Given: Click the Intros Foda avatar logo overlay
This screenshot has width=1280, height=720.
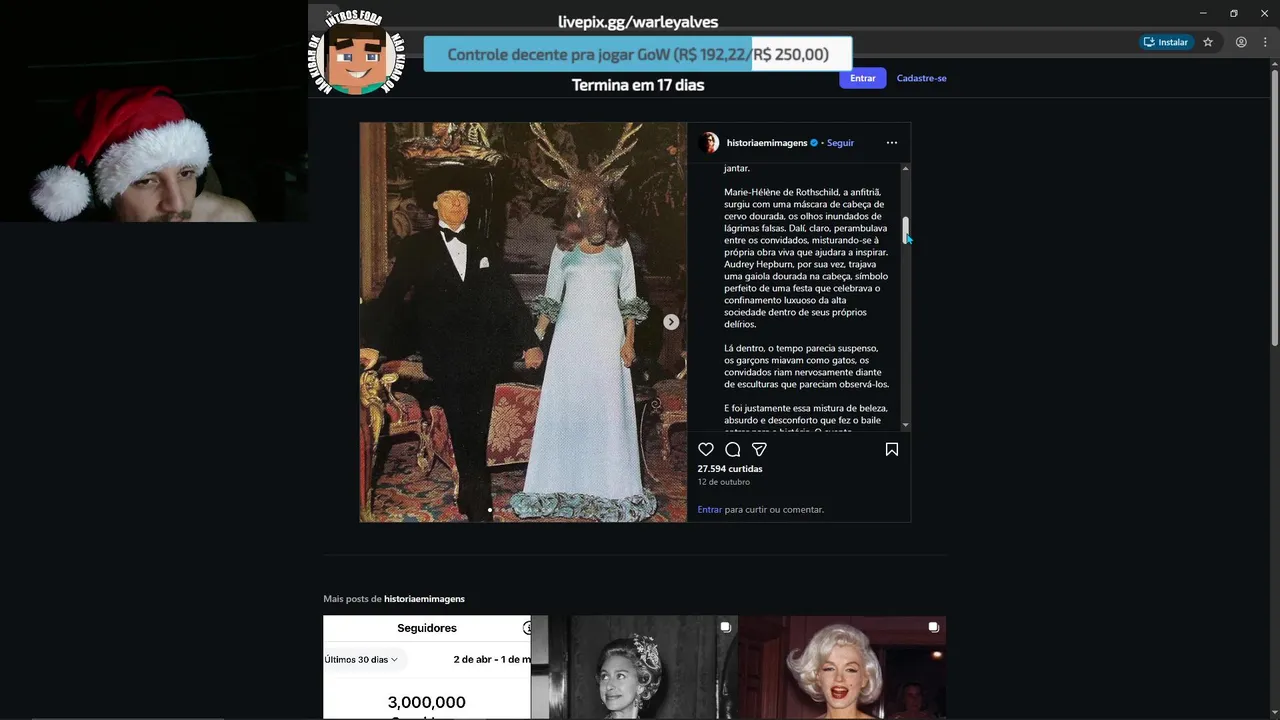Looking at the screenshot, I should (356, 52).
